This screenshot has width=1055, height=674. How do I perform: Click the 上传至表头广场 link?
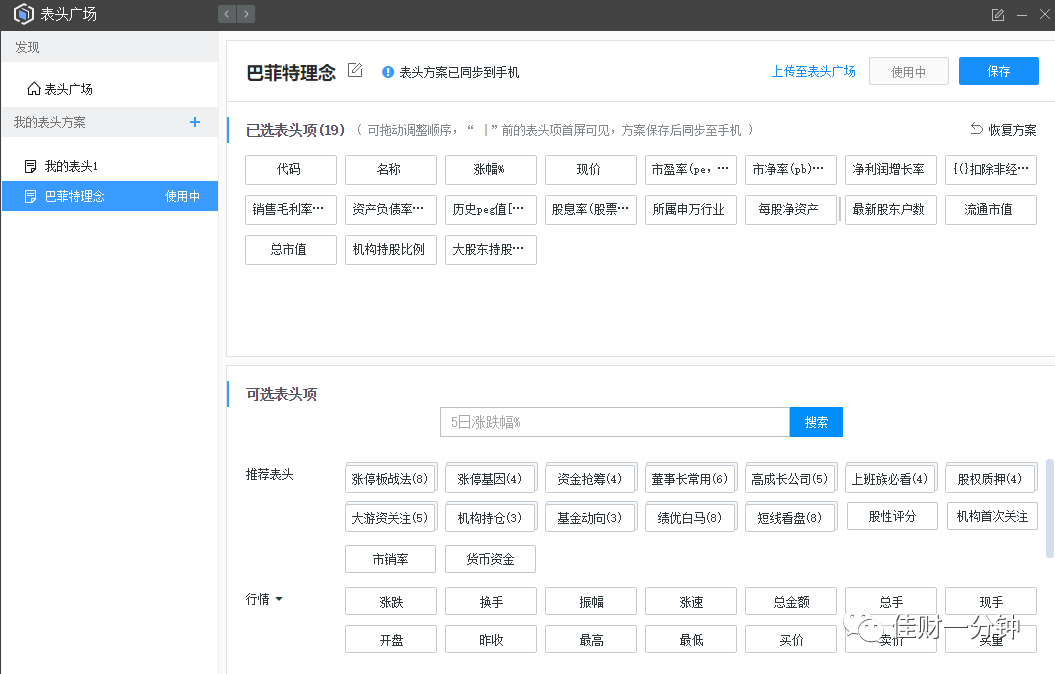tap(813, 71)
